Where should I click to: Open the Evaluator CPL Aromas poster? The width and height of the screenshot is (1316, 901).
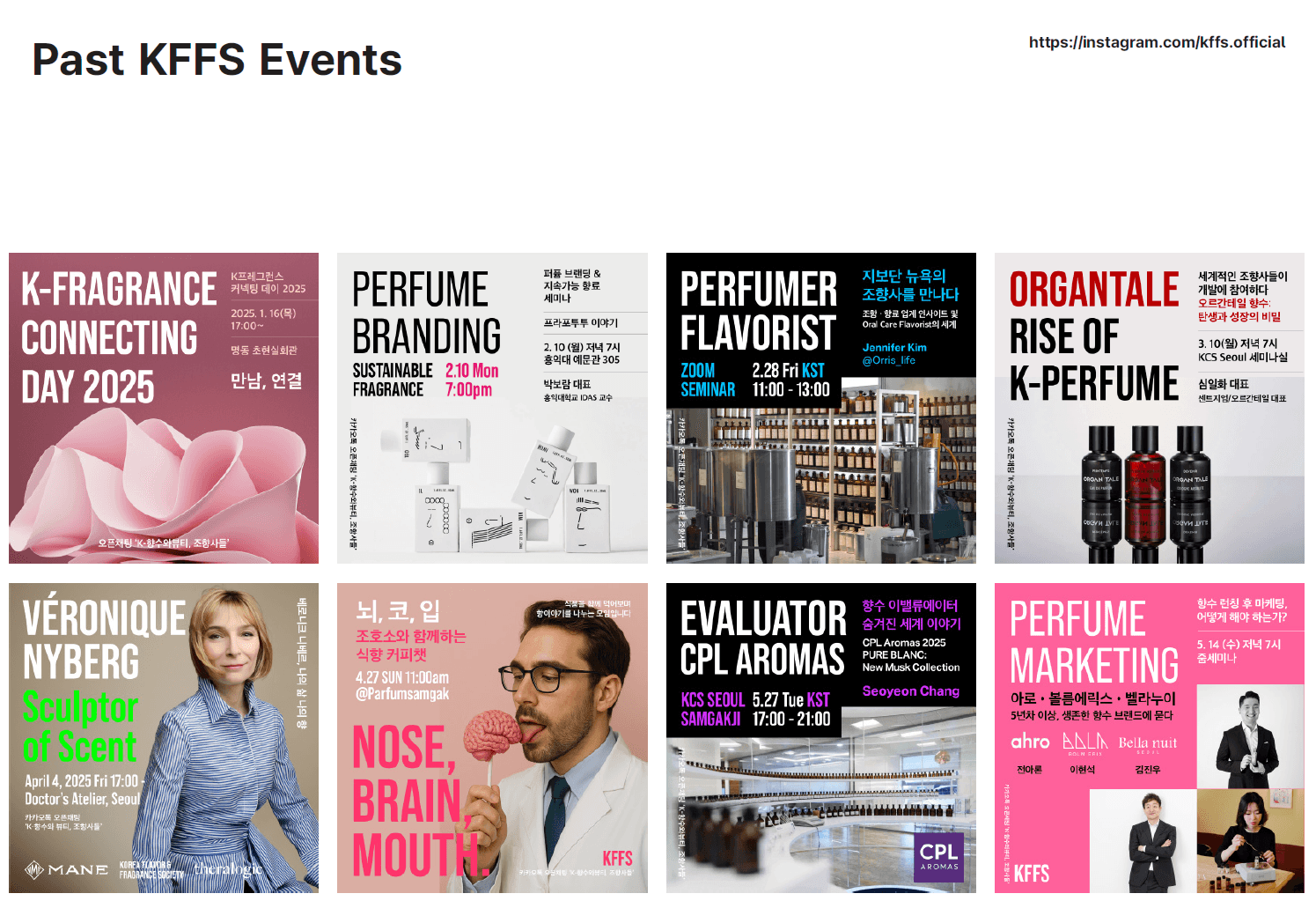[821, 738]
